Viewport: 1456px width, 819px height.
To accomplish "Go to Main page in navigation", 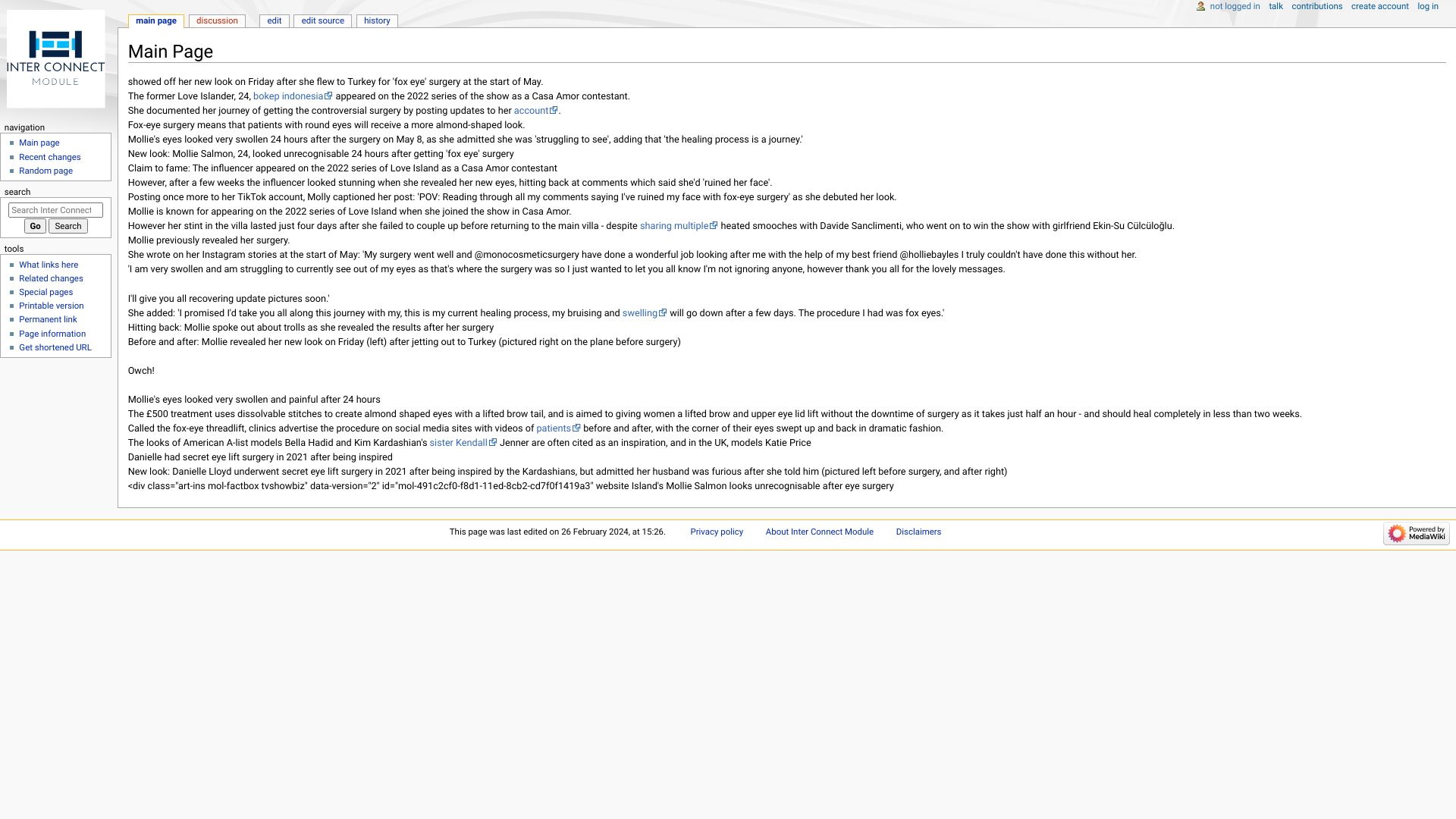I will click(39, 143).
